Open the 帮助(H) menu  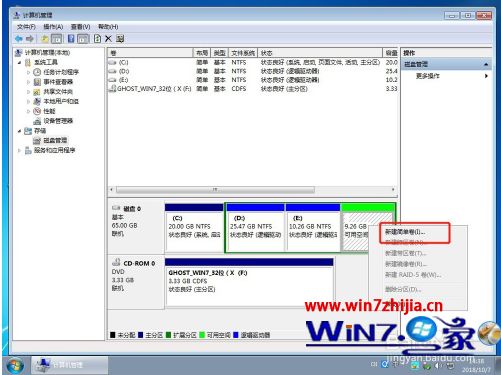coord(108,27)
